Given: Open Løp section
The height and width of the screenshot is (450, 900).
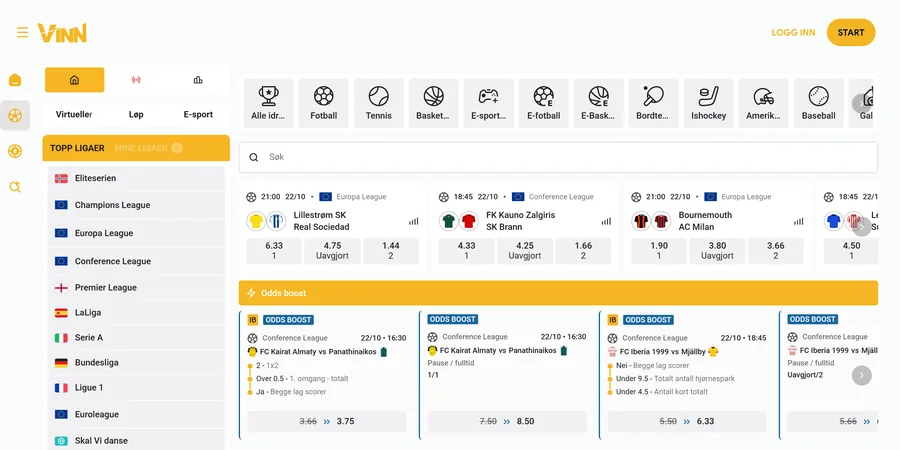Looking at the screenshot, I should pos(136,114).
